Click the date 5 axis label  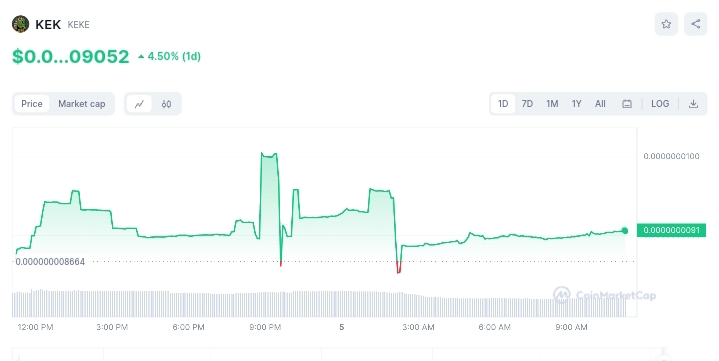342,328
